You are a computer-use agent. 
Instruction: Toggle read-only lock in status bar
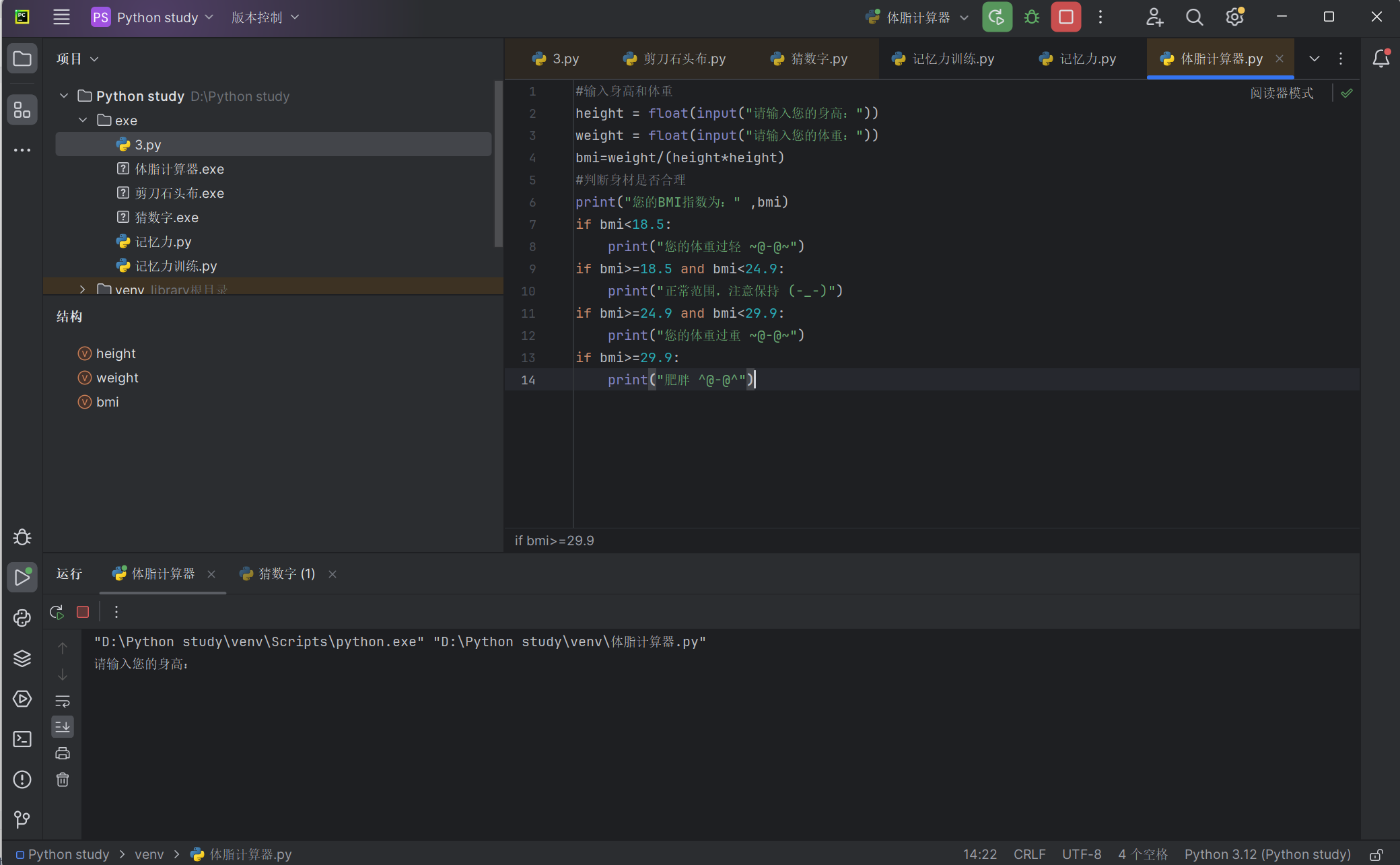[1376, 854]
